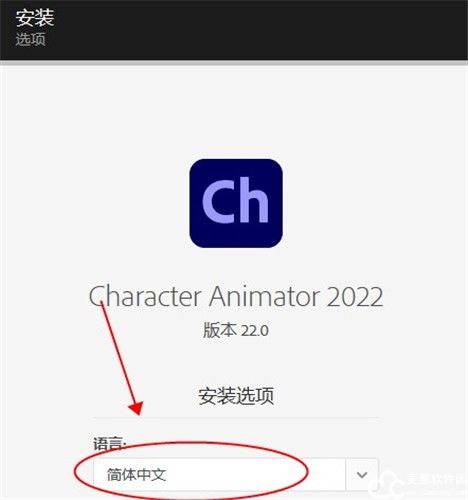Click the 2022 year in product title
Image resolution: width=468 pixels, height=500 pixels.
pos(355,297)
